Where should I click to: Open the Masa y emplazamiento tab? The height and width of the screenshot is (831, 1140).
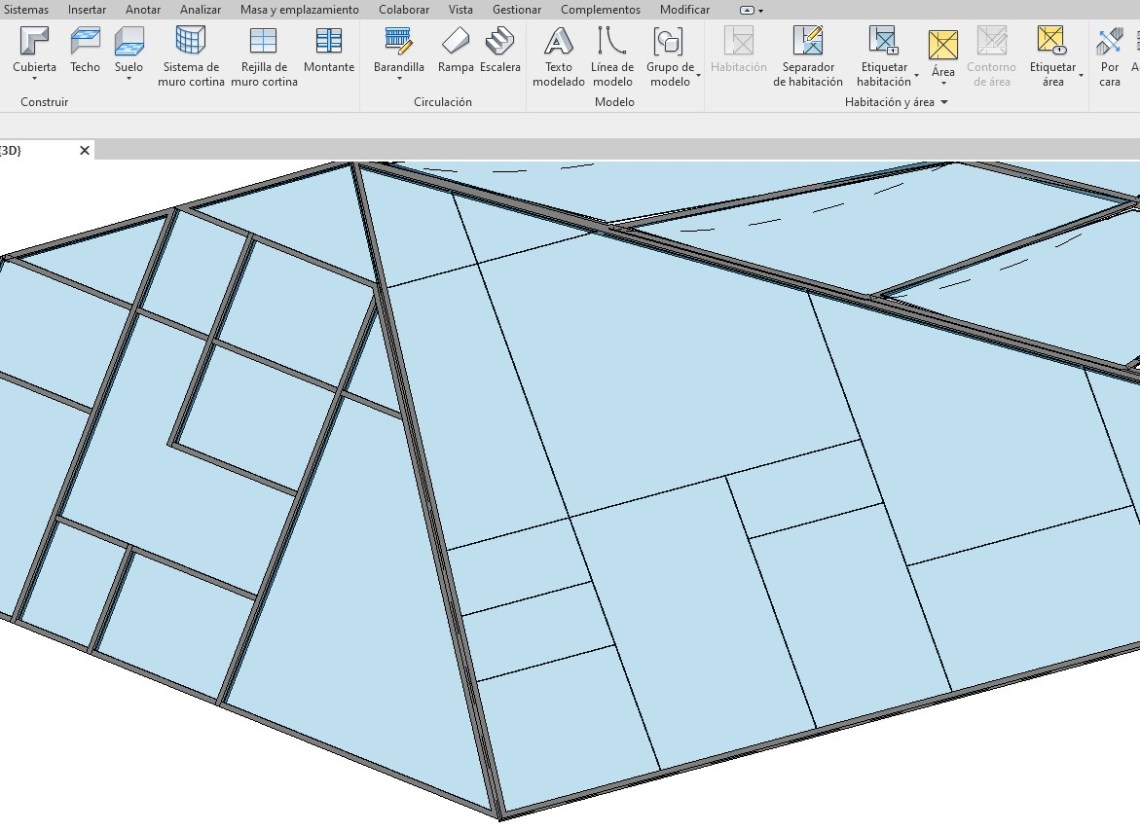[299, 10]
